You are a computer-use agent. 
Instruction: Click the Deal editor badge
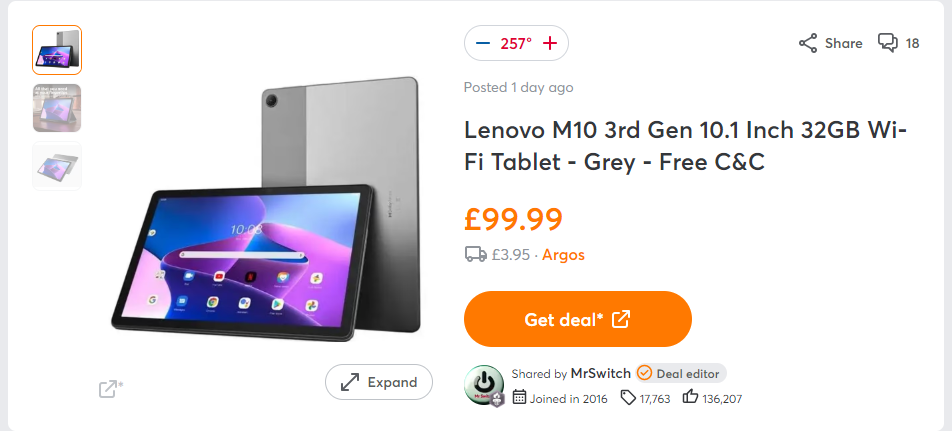[680, 373]
